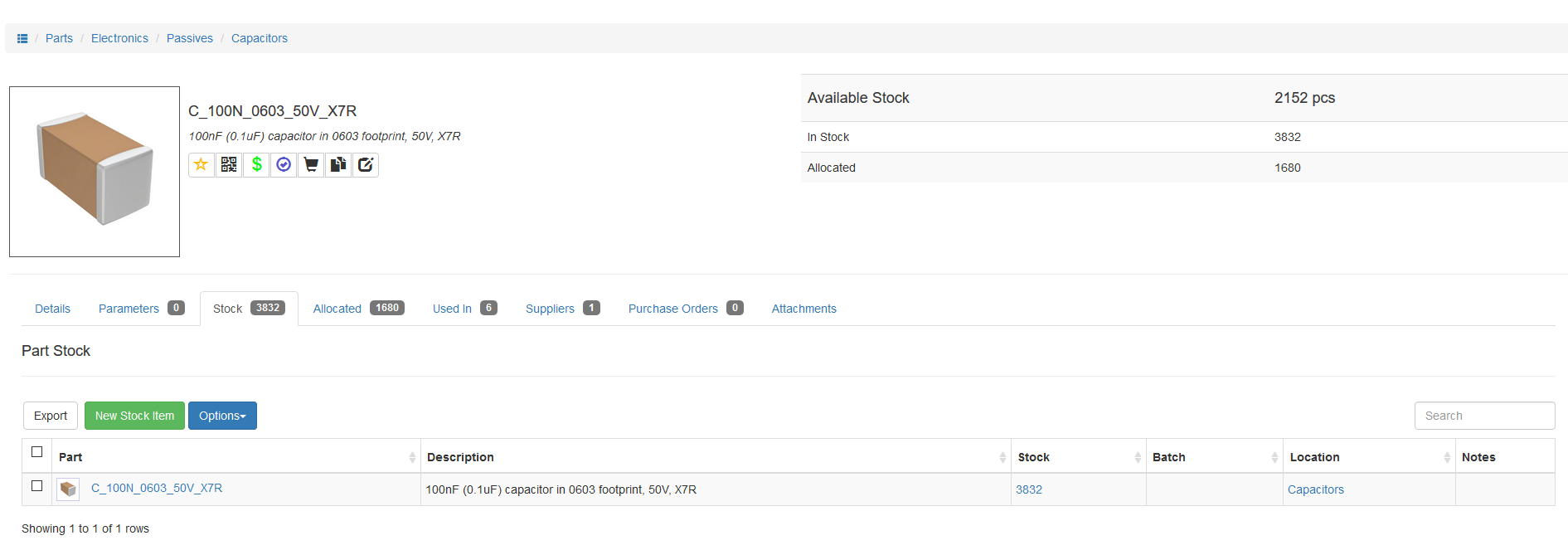Click the New Stock Item button

[134, 416]
